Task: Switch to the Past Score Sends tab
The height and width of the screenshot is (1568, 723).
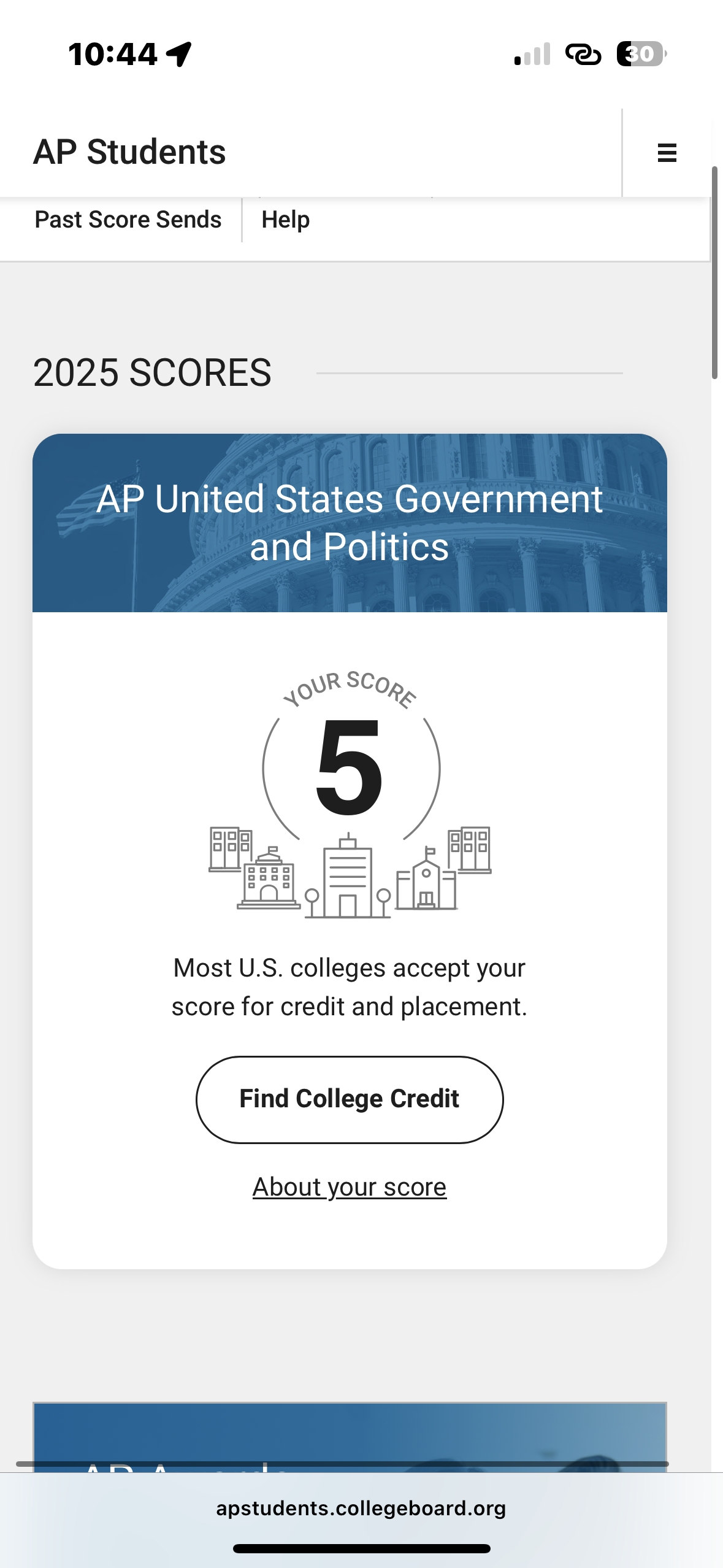Action: [128, 220]
